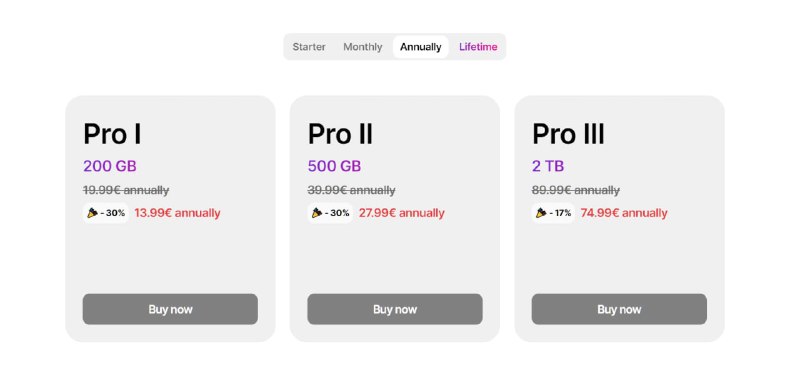Viewport: 800px width, 382px height.
Task: Click the party popper icon on Pro III
Action: click(x=541, y=213)
